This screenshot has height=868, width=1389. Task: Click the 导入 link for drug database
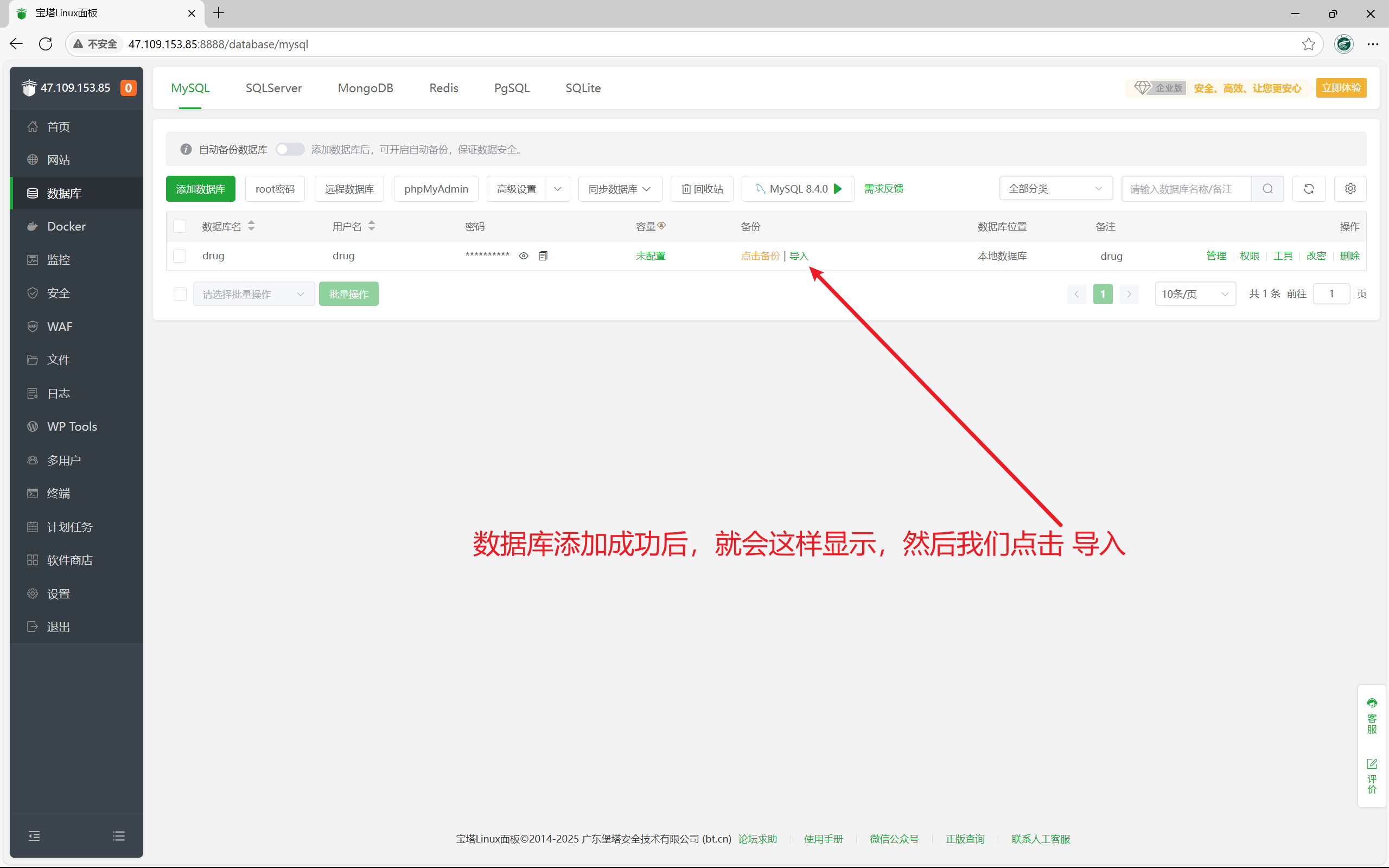[x=798, y=256]
